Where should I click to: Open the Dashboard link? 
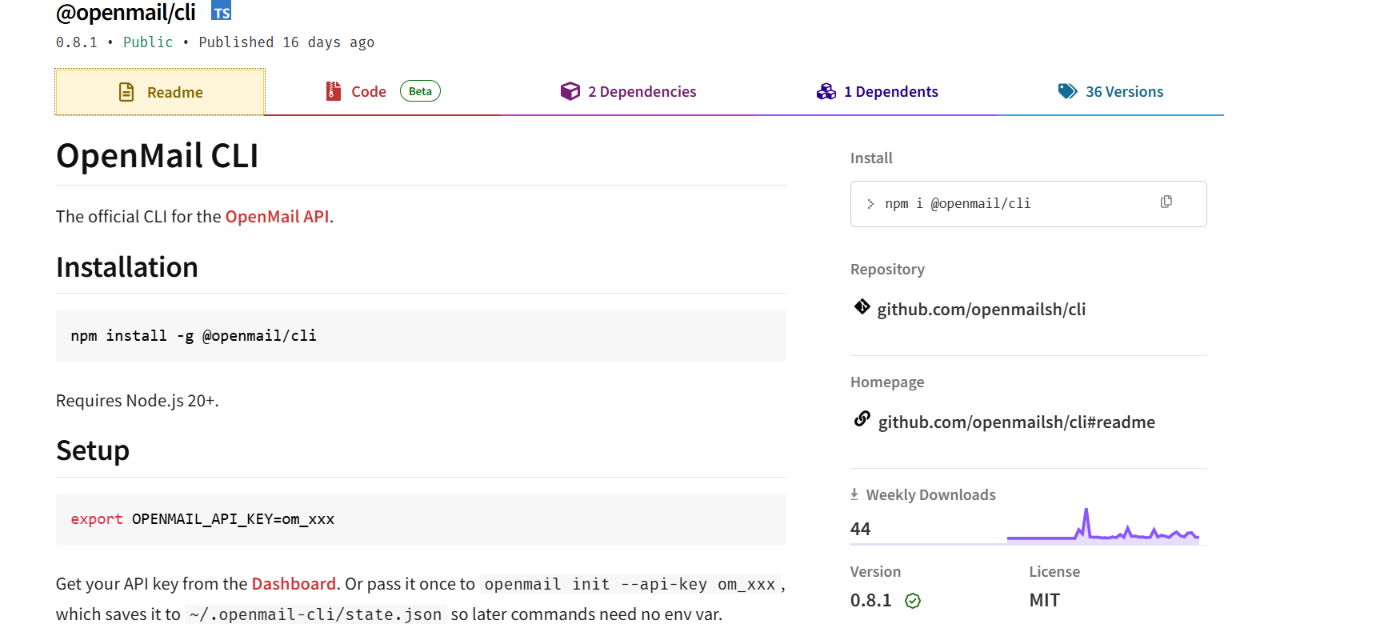pos(294,583)
